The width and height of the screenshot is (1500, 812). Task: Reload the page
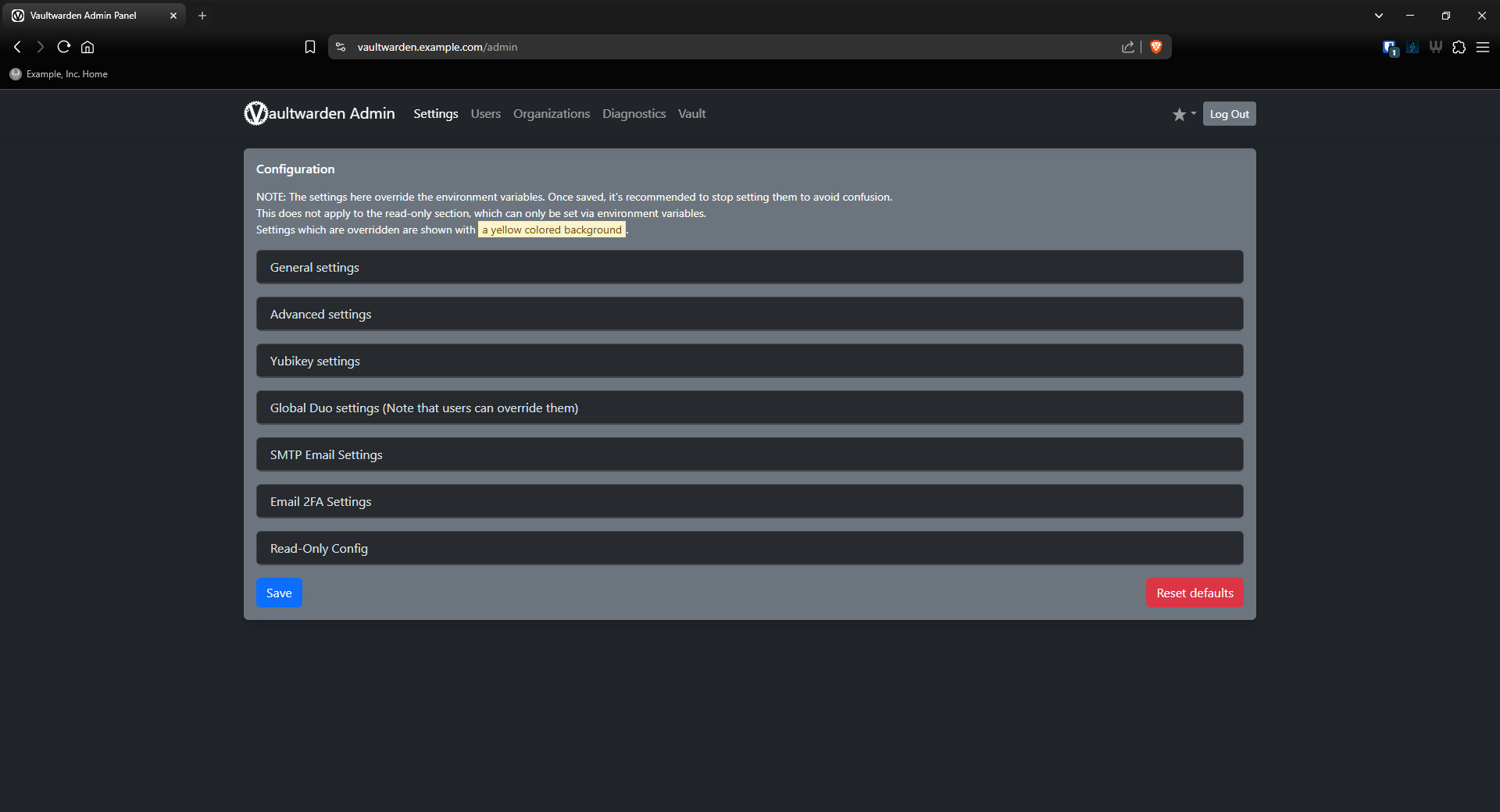point(64,47)
